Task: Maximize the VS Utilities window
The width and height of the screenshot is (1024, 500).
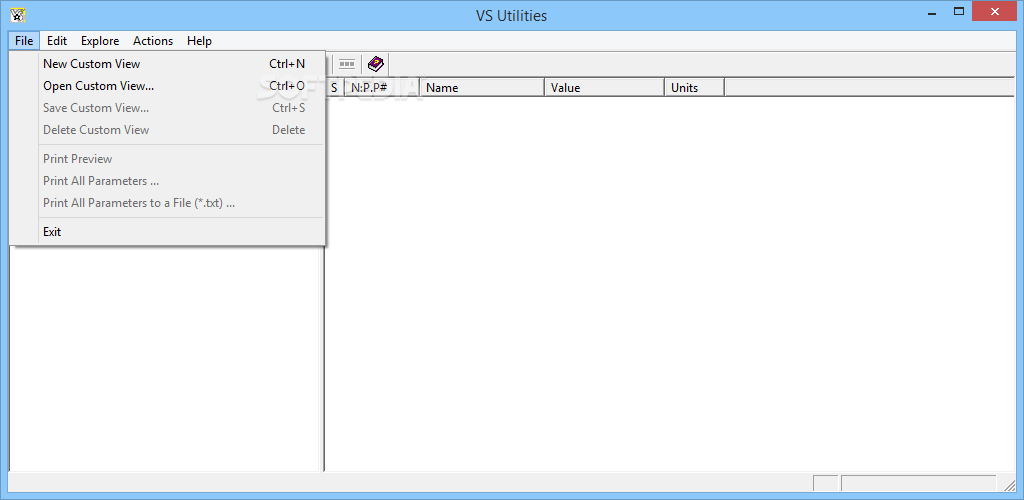Action: coord(959,11)
